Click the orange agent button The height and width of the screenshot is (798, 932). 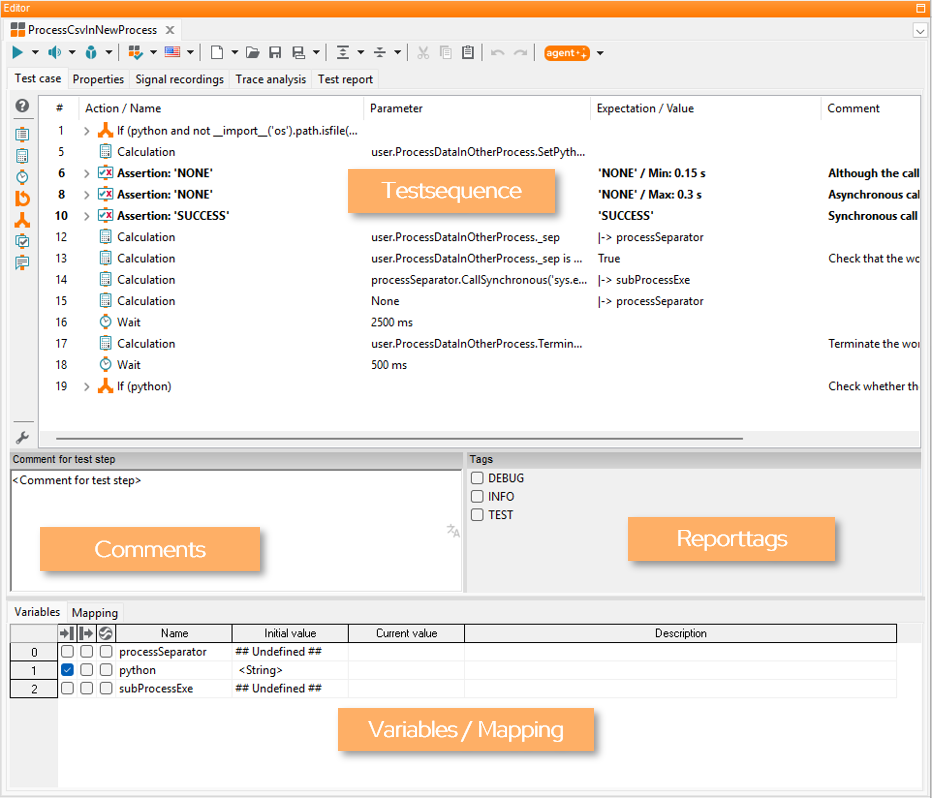[x=567, y=53]
